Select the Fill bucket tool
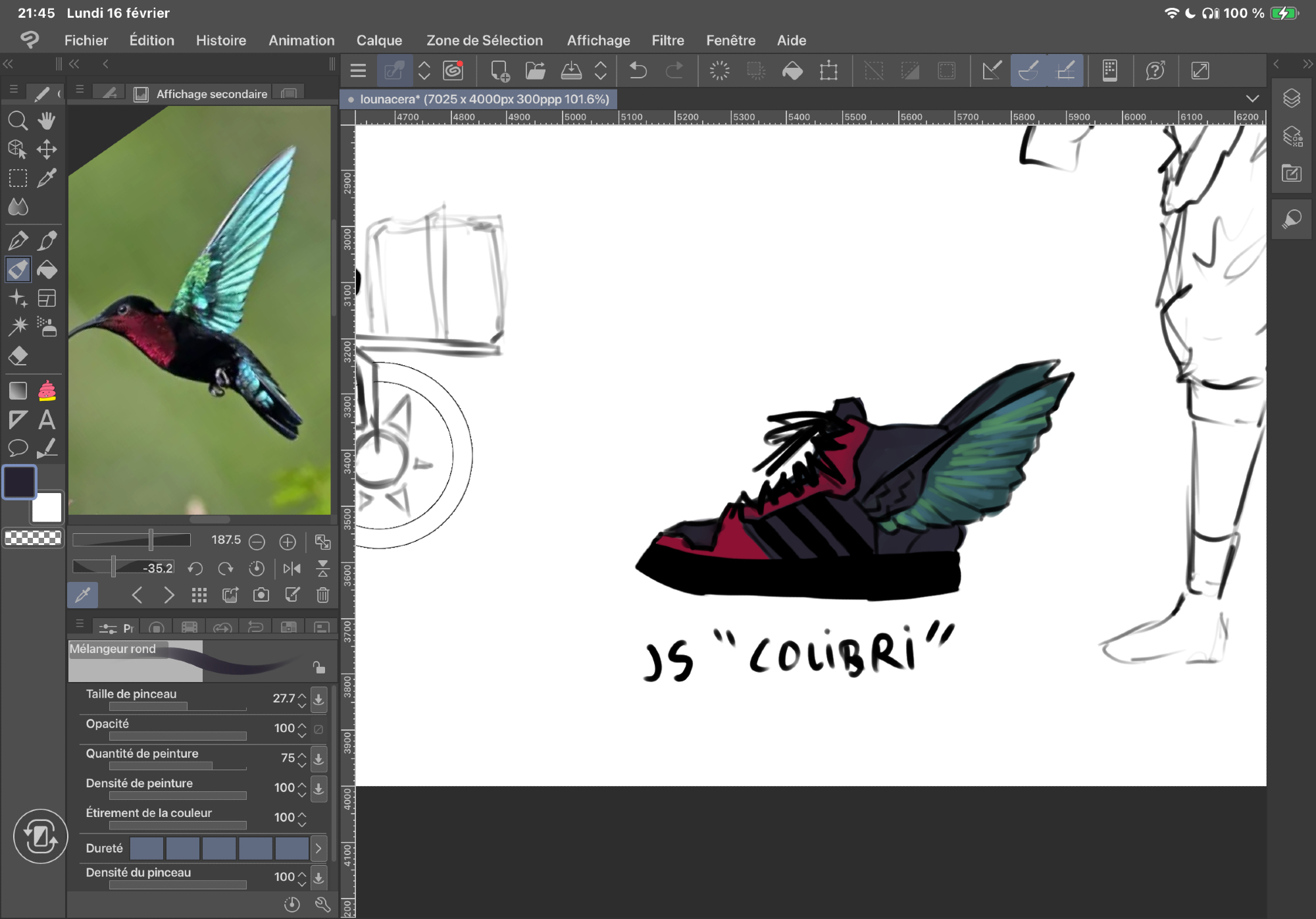The width and height of the screenshot is (1316, 919). point(47,270)
